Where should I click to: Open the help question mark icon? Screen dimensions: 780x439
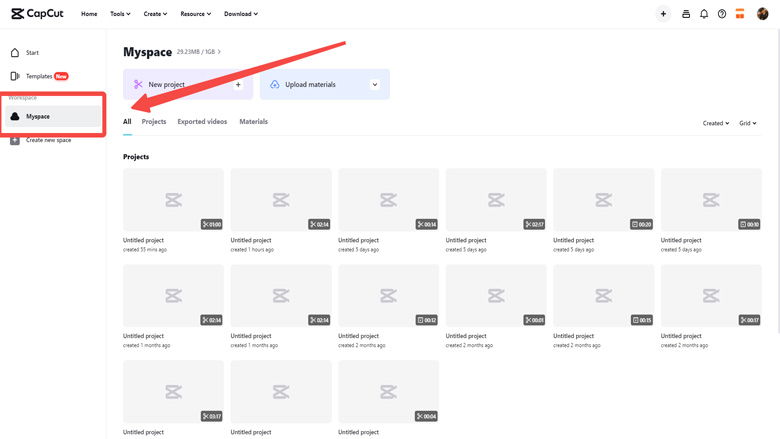coord(722,14)
